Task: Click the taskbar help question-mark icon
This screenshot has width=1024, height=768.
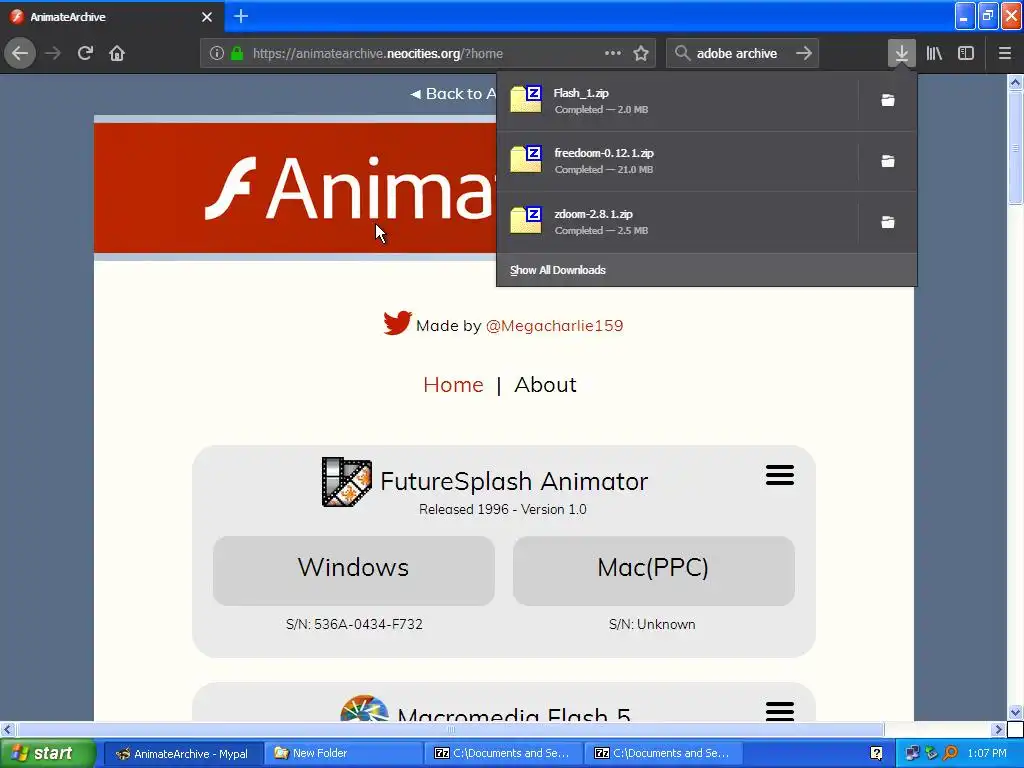Action: click(876, 754)
